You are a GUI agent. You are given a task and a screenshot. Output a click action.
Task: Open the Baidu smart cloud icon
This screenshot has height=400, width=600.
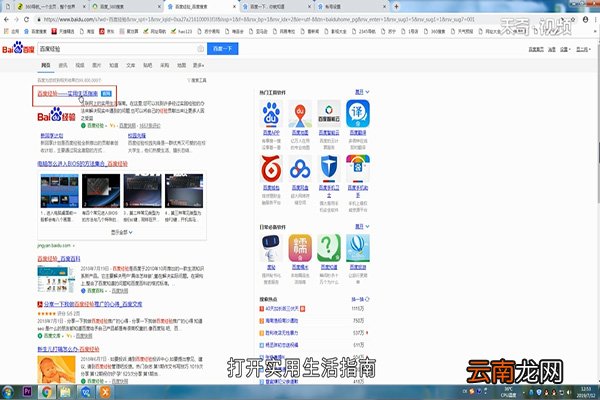329,114
